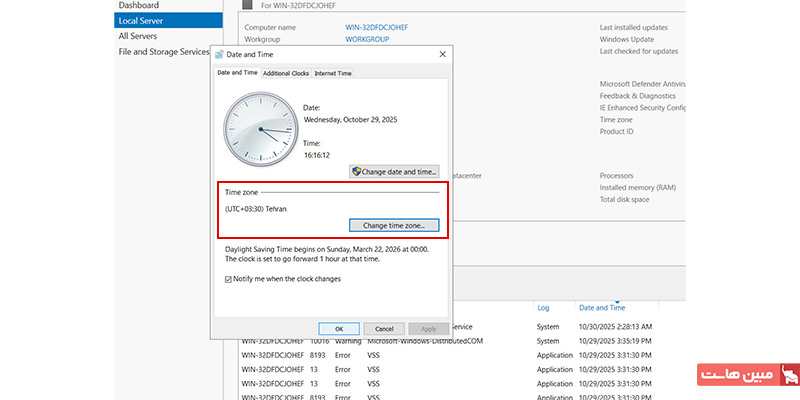Viewport: 800px width, 400px height.
Task: Toggle Notify me when the clock changes
Action: pos(229,279)
